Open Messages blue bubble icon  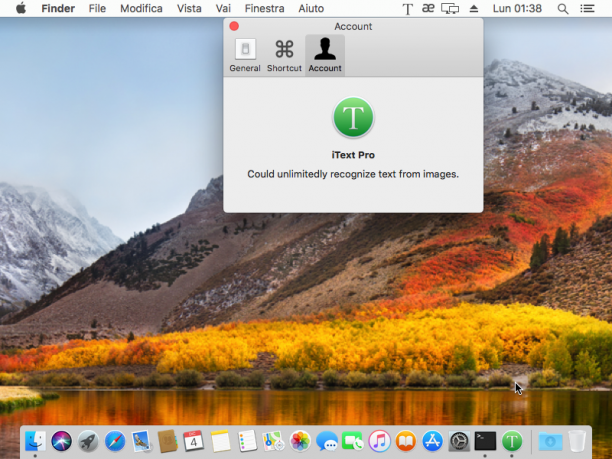tap(327, 441)
